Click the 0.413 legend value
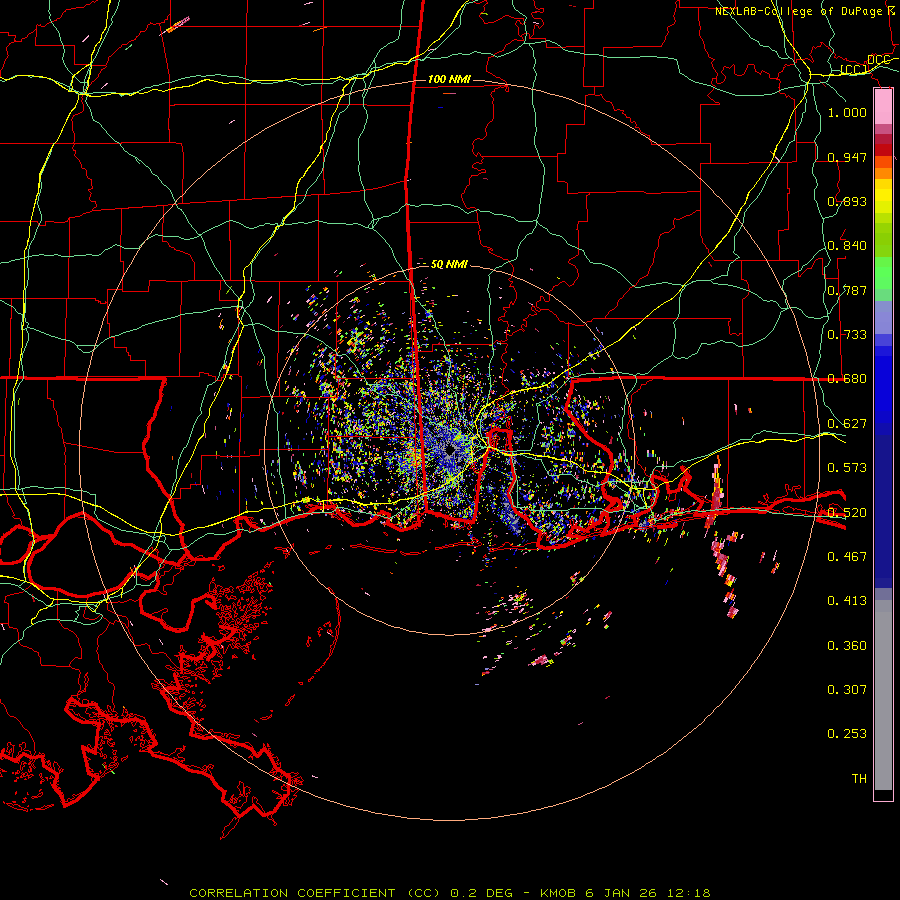This screenshot has height=900, width=900. [x=847, y=601]
